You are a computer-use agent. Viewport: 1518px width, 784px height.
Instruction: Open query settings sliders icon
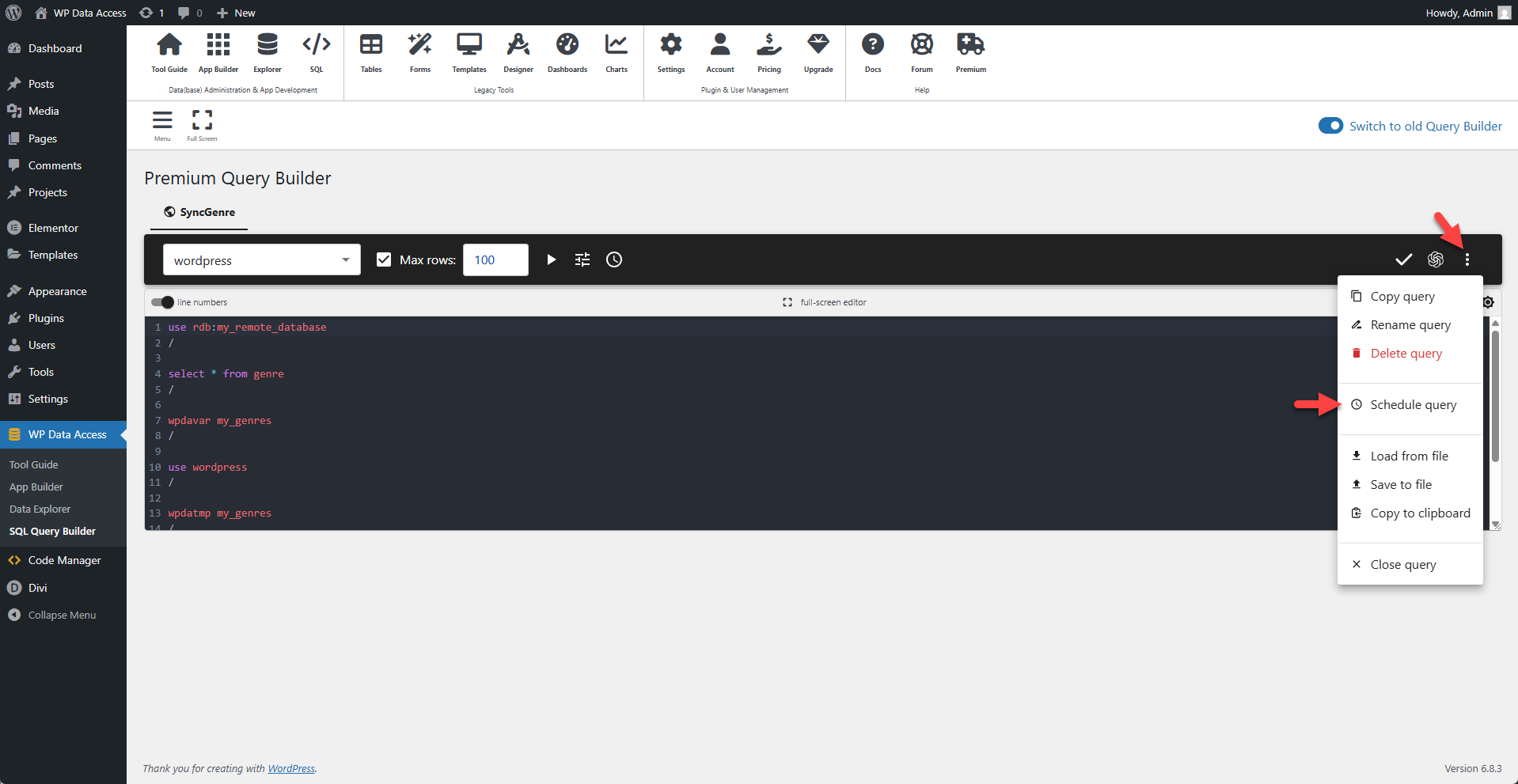tap(583, 259)
